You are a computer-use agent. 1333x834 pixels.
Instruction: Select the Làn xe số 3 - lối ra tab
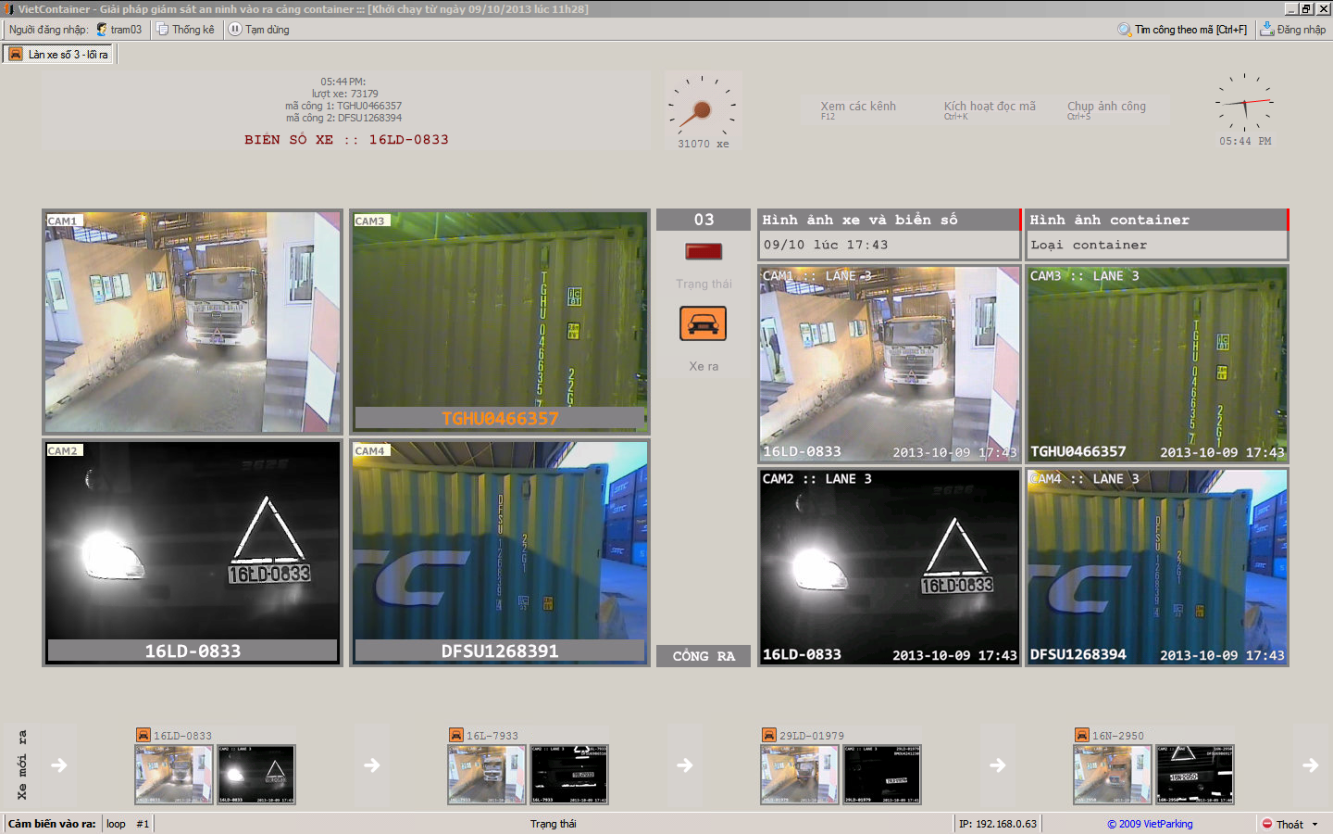click(x=59, y=54)
